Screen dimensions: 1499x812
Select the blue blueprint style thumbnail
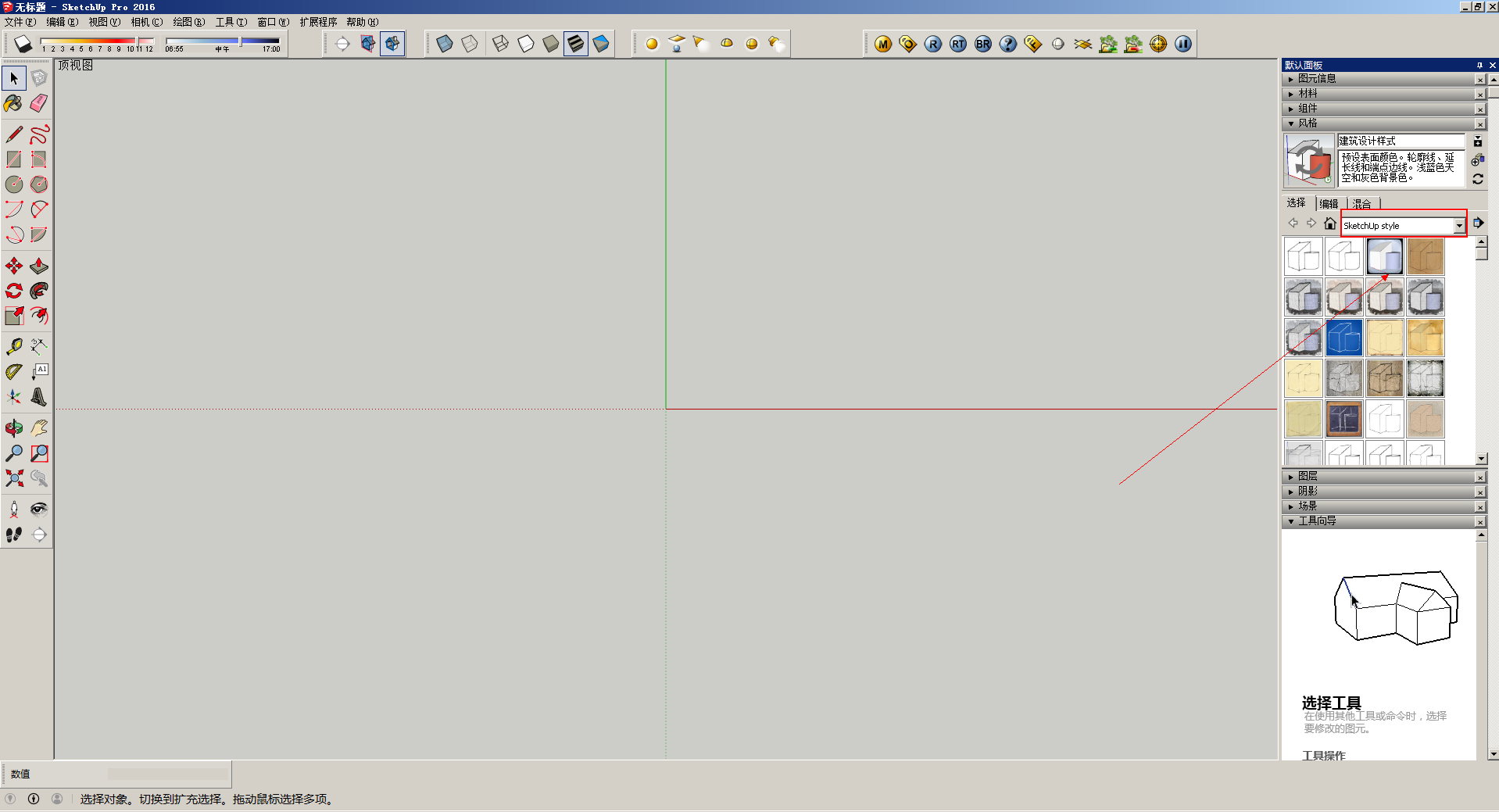coord(1343,338)
